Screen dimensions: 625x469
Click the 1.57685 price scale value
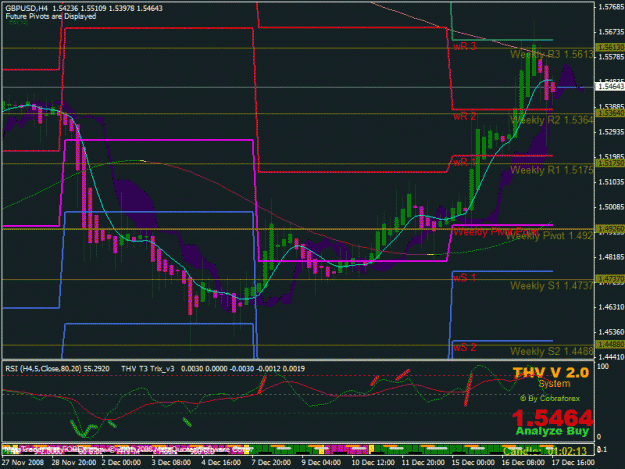(x=611, y=7)
